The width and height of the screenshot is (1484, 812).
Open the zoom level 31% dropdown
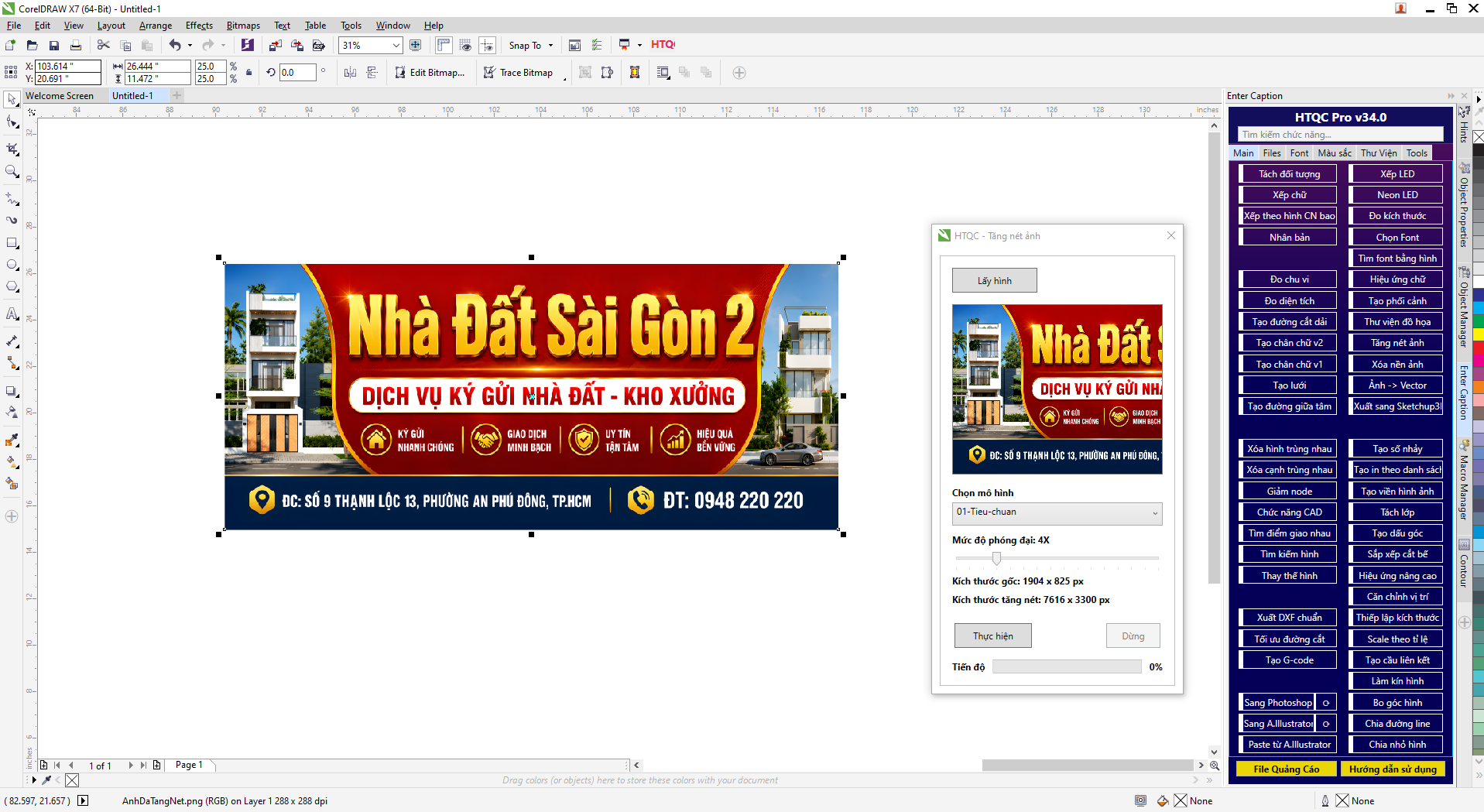coord(396,46)
